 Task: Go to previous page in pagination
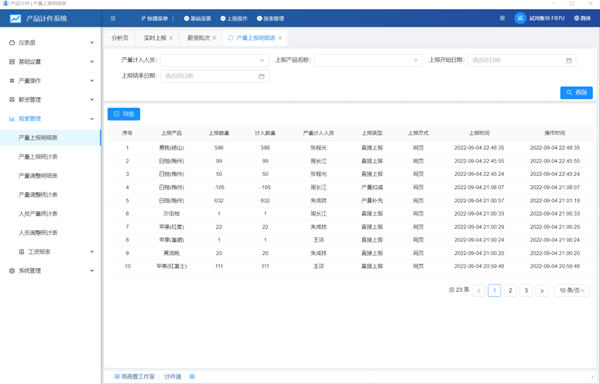click(478, 291)
